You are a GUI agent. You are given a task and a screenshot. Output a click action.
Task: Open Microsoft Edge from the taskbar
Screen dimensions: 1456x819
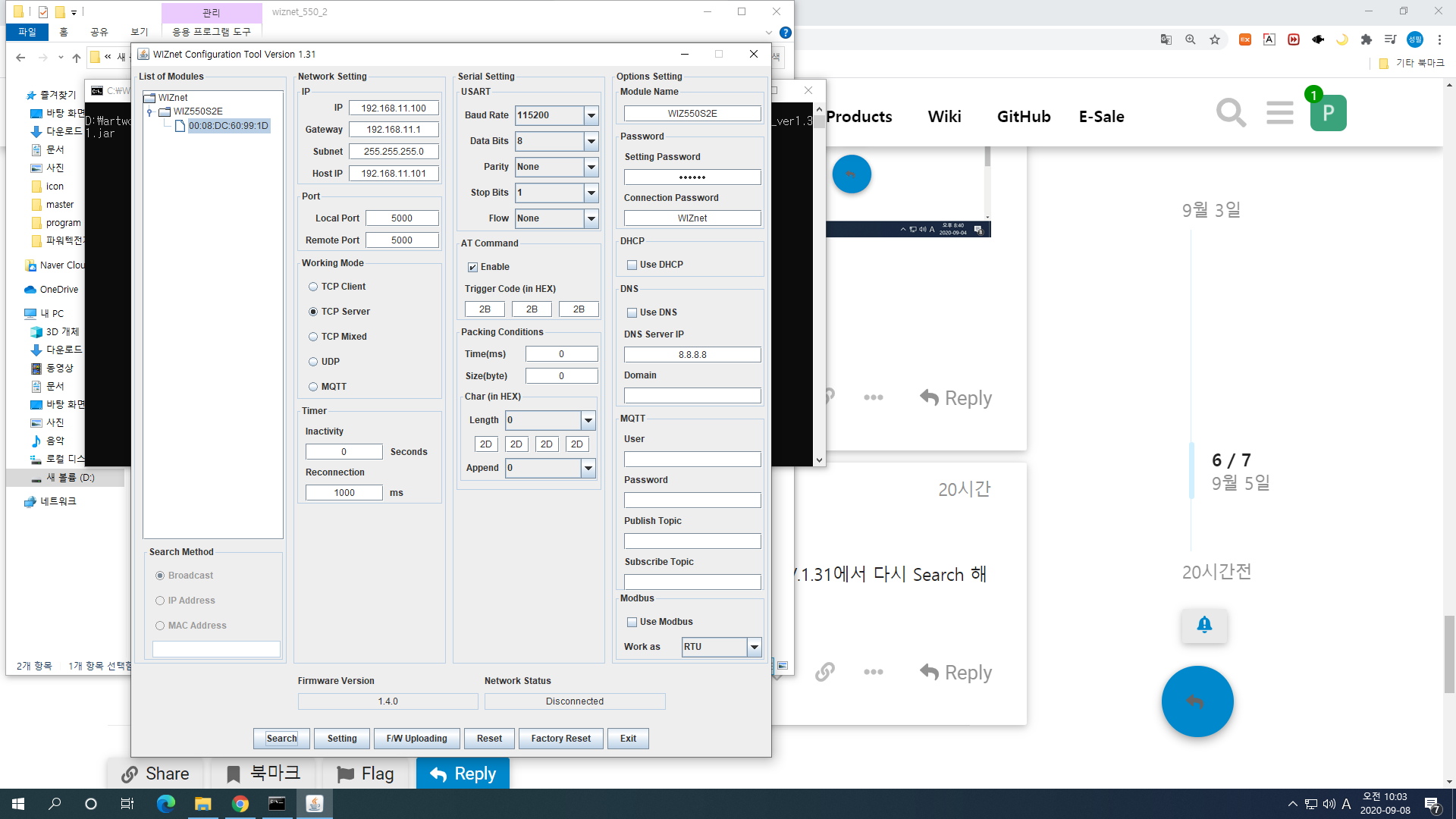tap(165, 804)
